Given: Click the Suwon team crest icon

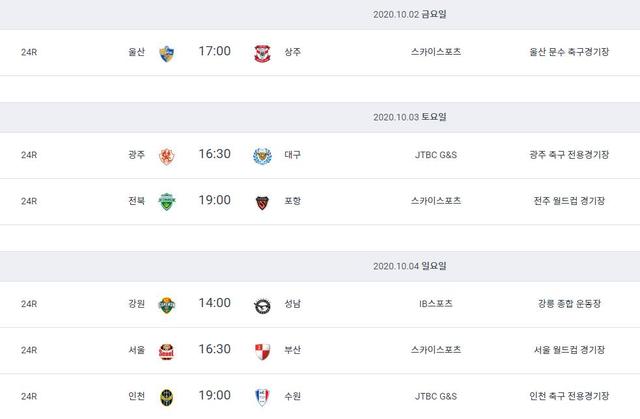Looking at the screenshot, I should pos(263,396).
